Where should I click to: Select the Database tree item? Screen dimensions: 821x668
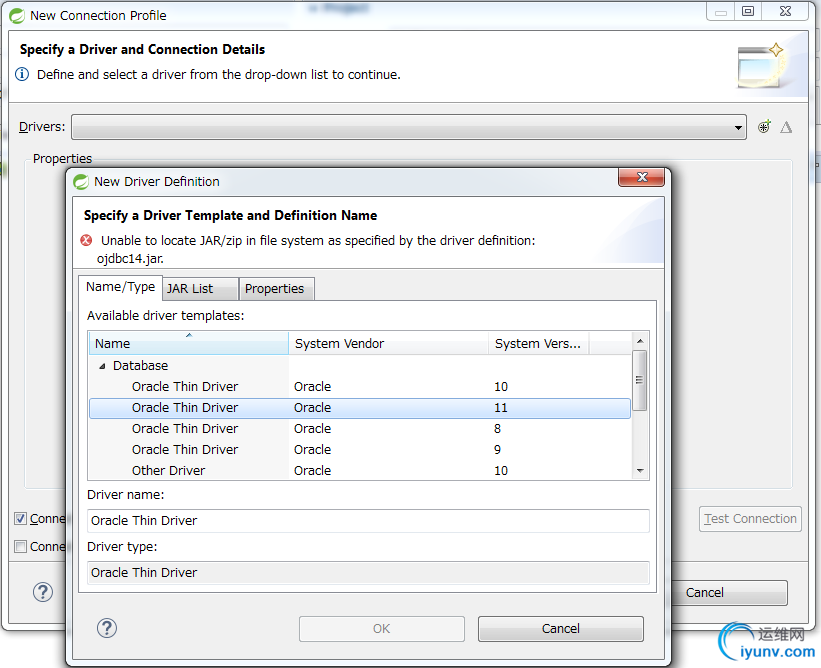point(140,365)
